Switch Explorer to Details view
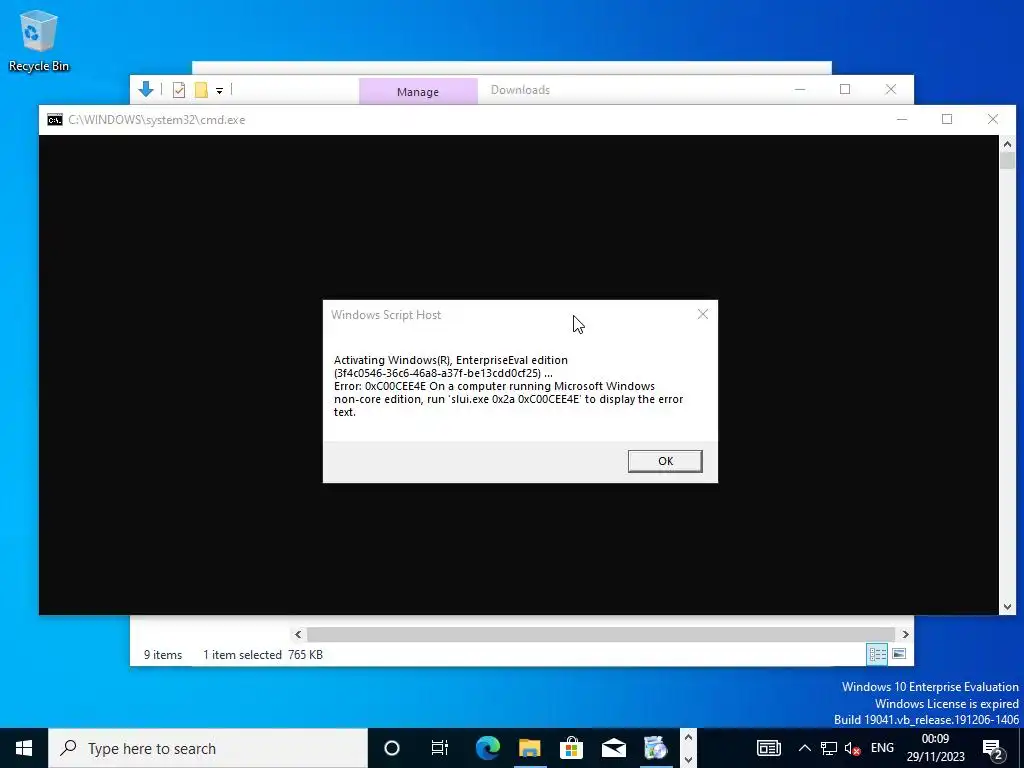The height and width of the screenshot is (768, 1024). 877,654
